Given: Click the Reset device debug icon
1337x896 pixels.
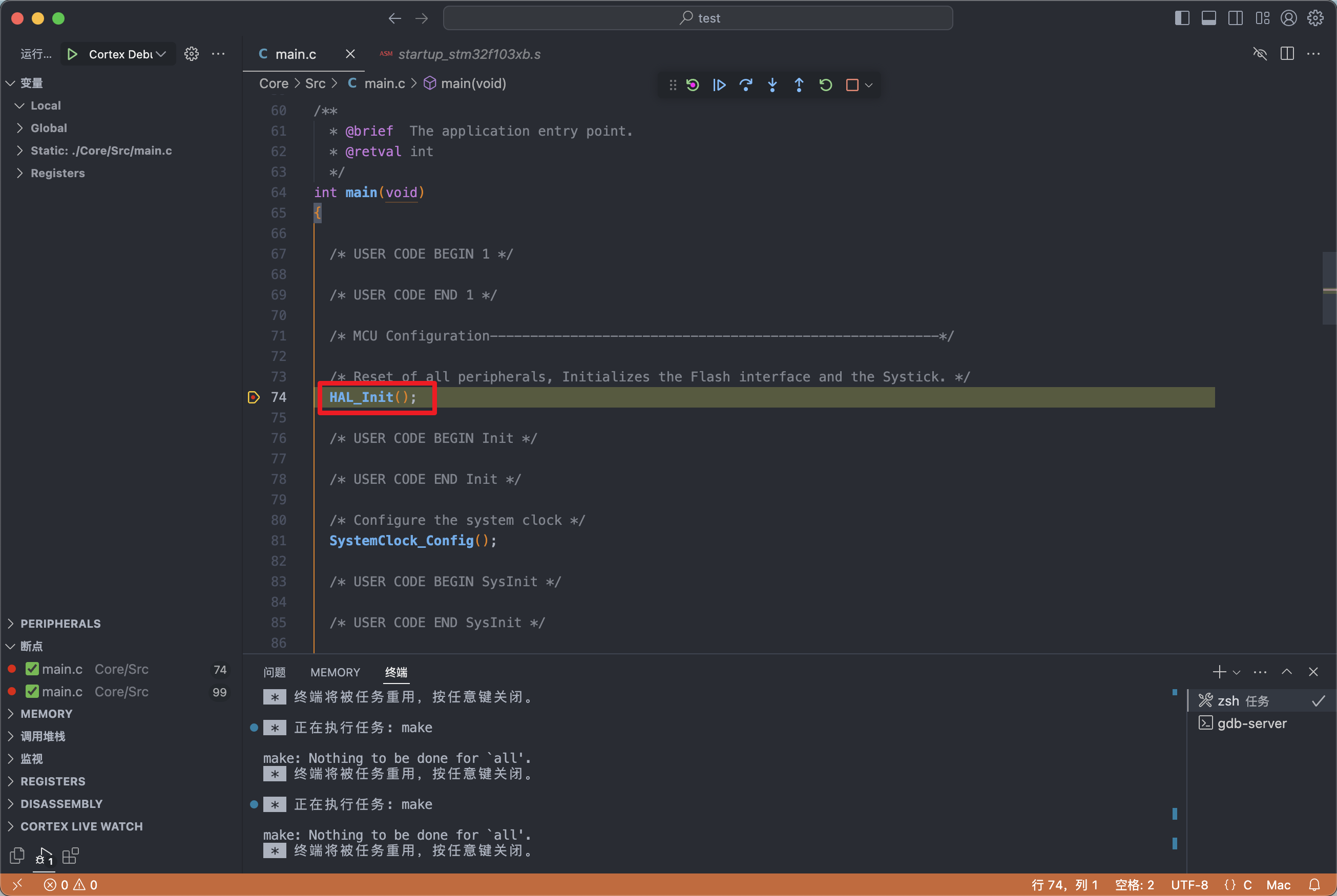Looking at the screenshot, I should coord(693,85).
